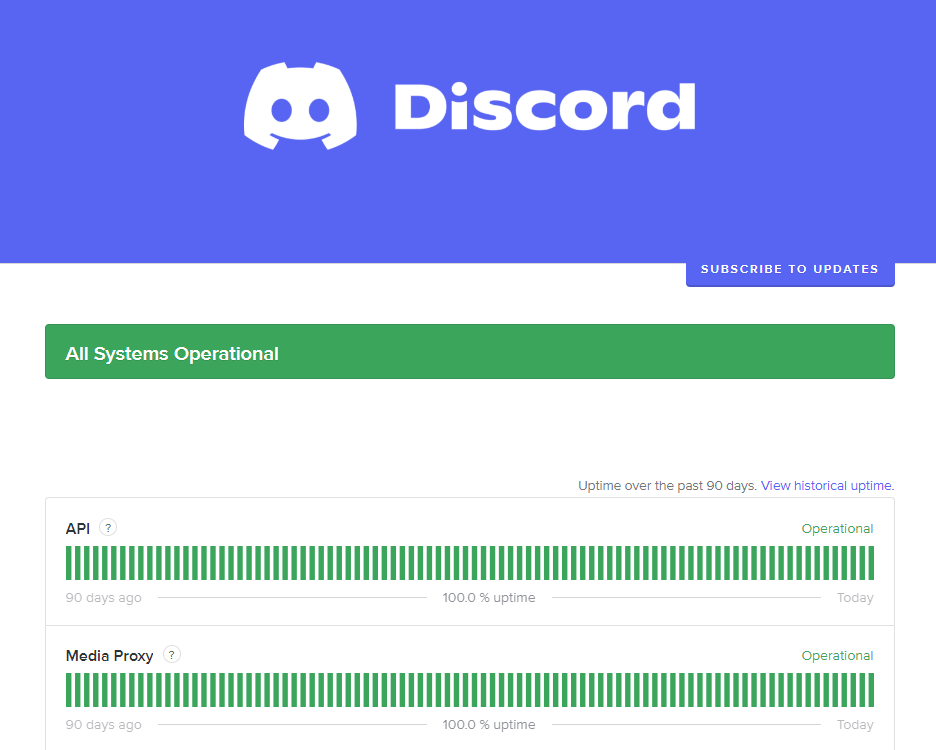Open the View historical uptime link
The height and width of the screenshot is (750, 936).
click(x=827, y=485)
